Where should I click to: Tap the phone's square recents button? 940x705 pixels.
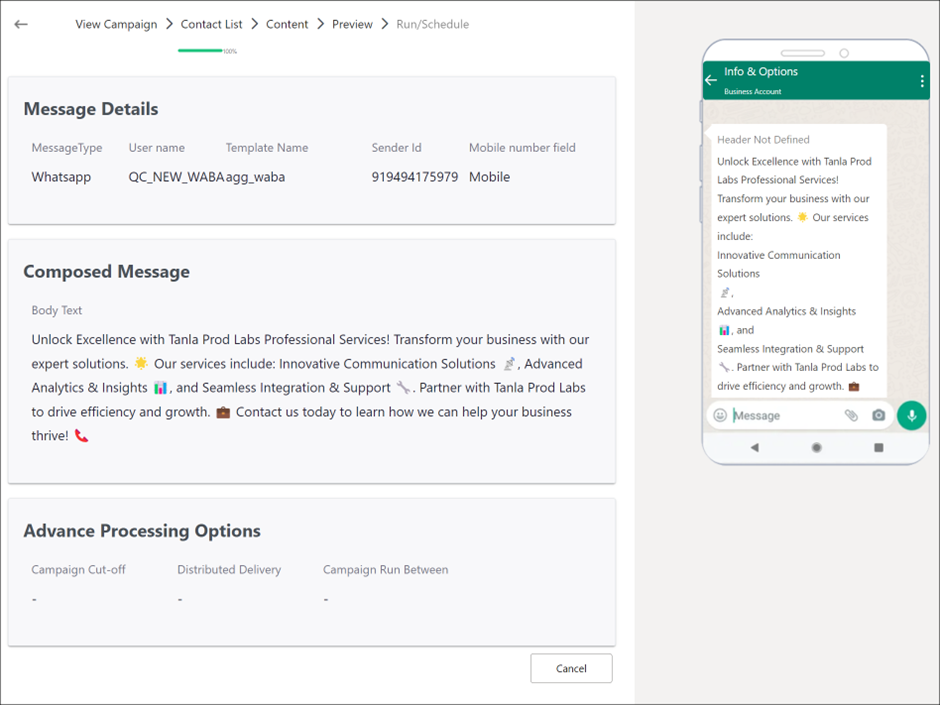pos(879,447)
